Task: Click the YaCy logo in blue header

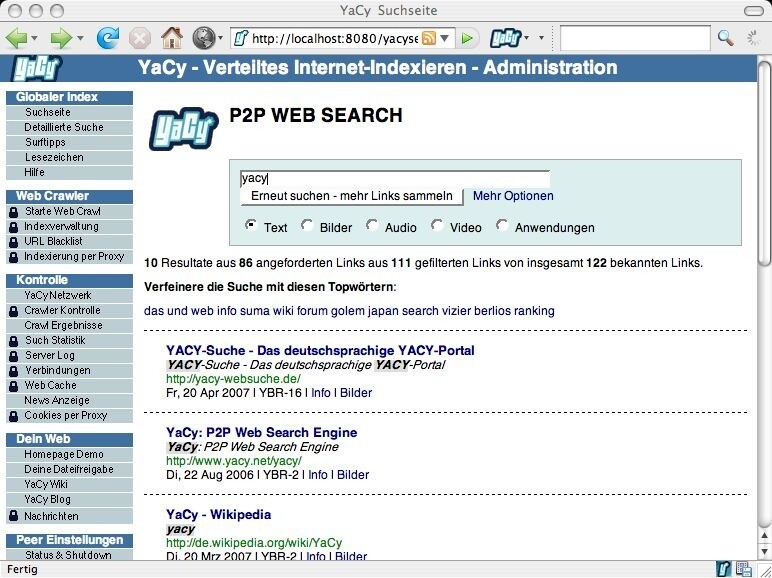Action: [37, 68]
